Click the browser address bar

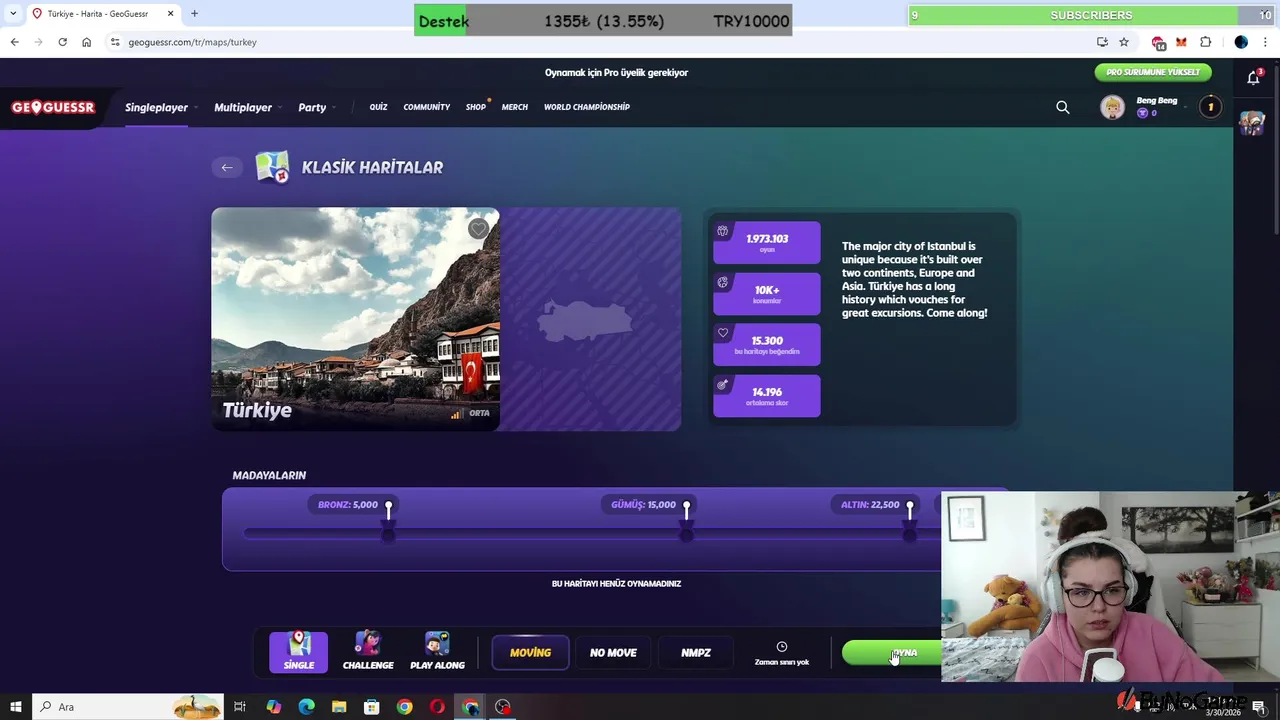pos(600,42)
